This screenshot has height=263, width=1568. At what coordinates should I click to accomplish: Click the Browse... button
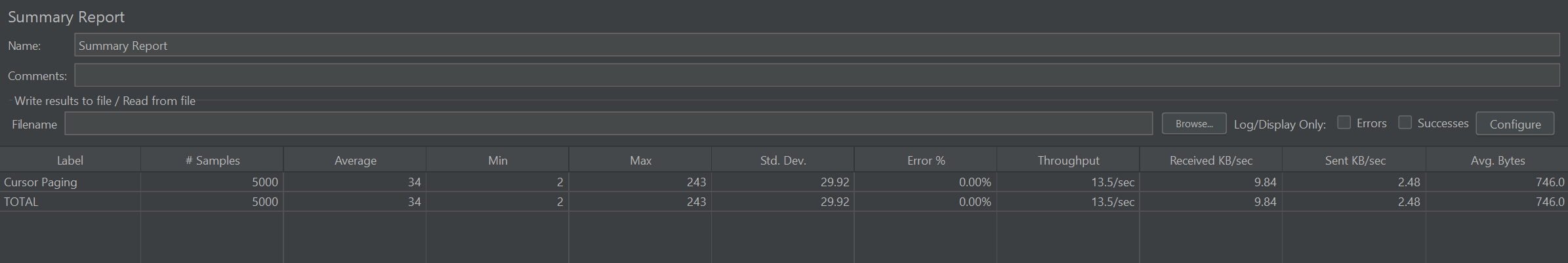coord(1193,124)
